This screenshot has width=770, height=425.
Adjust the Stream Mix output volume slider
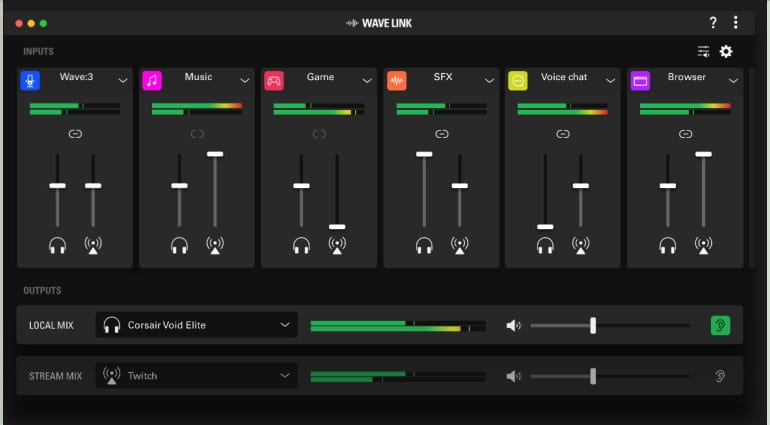click(610, 376)
